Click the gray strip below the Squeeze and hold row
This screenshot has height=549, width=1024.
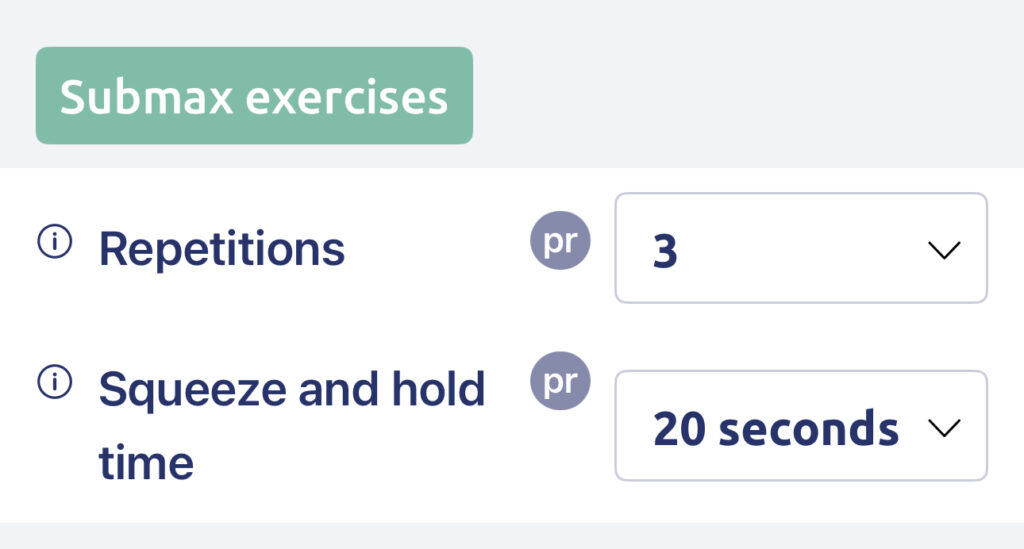tap(512, 535)
